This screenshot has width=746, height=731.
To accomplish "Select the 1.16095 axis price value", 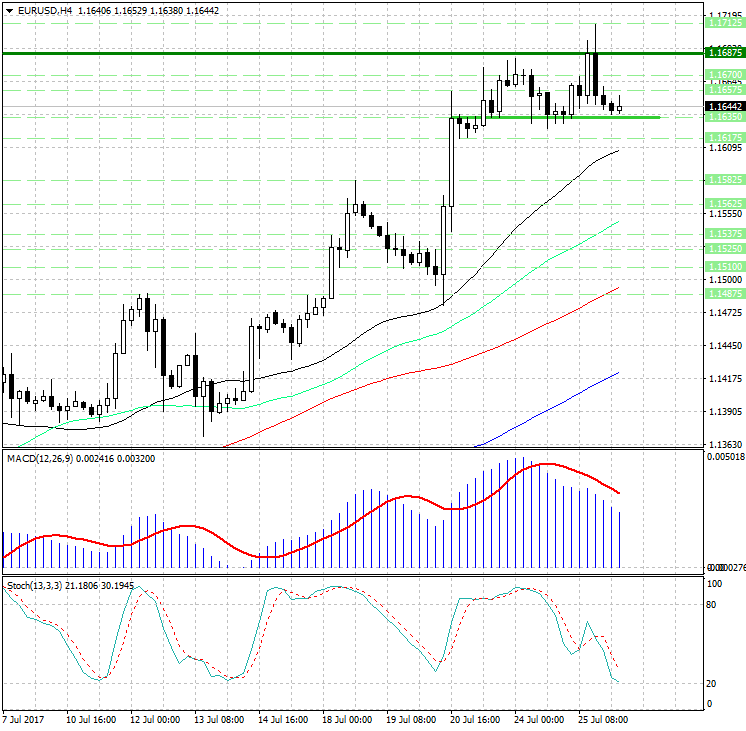I will [x=725, y=148].
